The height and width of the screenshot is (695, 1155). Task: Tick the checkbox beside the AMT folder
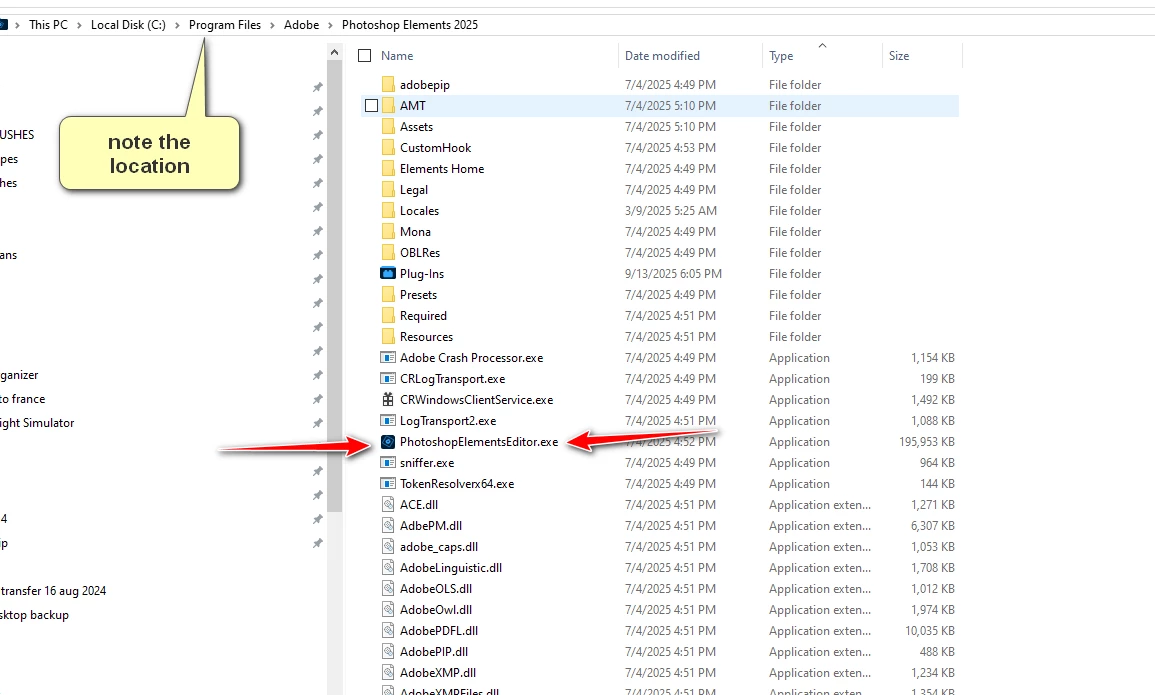pos(371,105)
